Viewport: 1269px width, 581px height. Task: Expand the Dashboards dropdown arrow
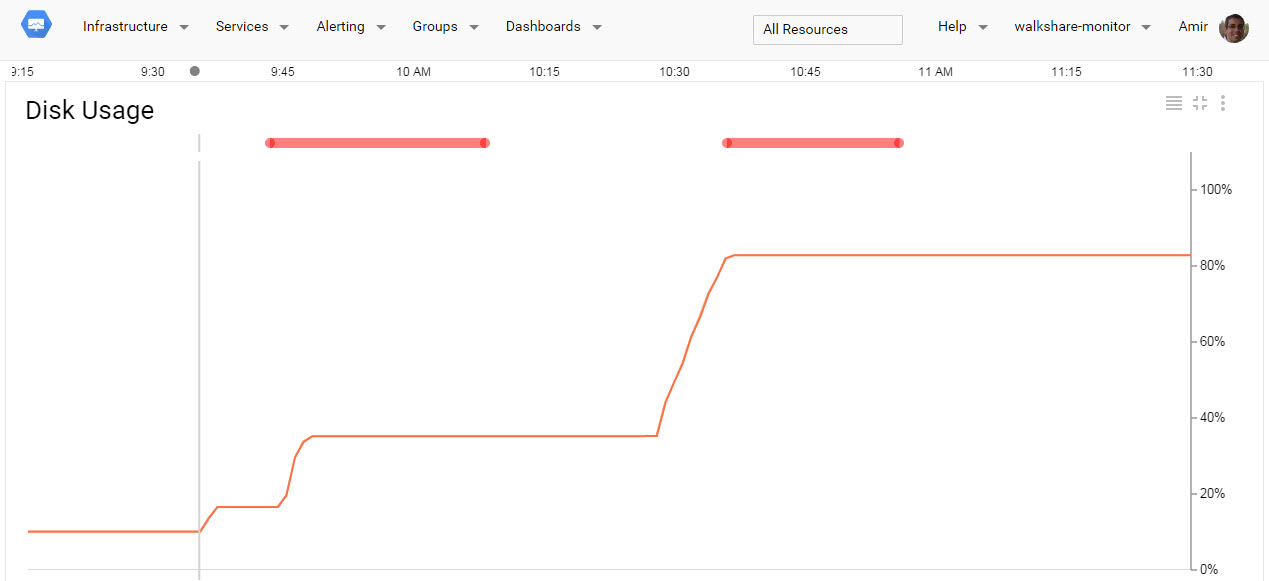597,28
